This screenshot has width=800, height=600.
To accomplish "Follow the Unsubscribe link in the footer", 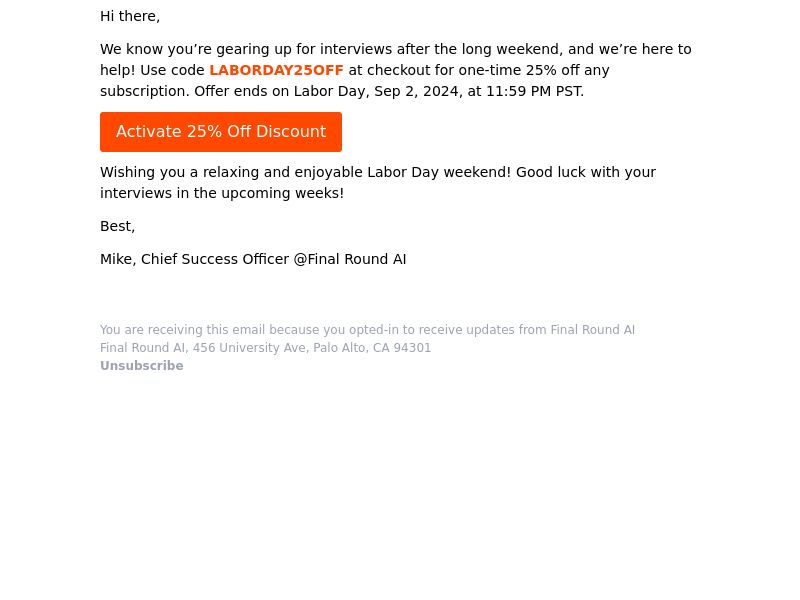I will pos(142,366).
